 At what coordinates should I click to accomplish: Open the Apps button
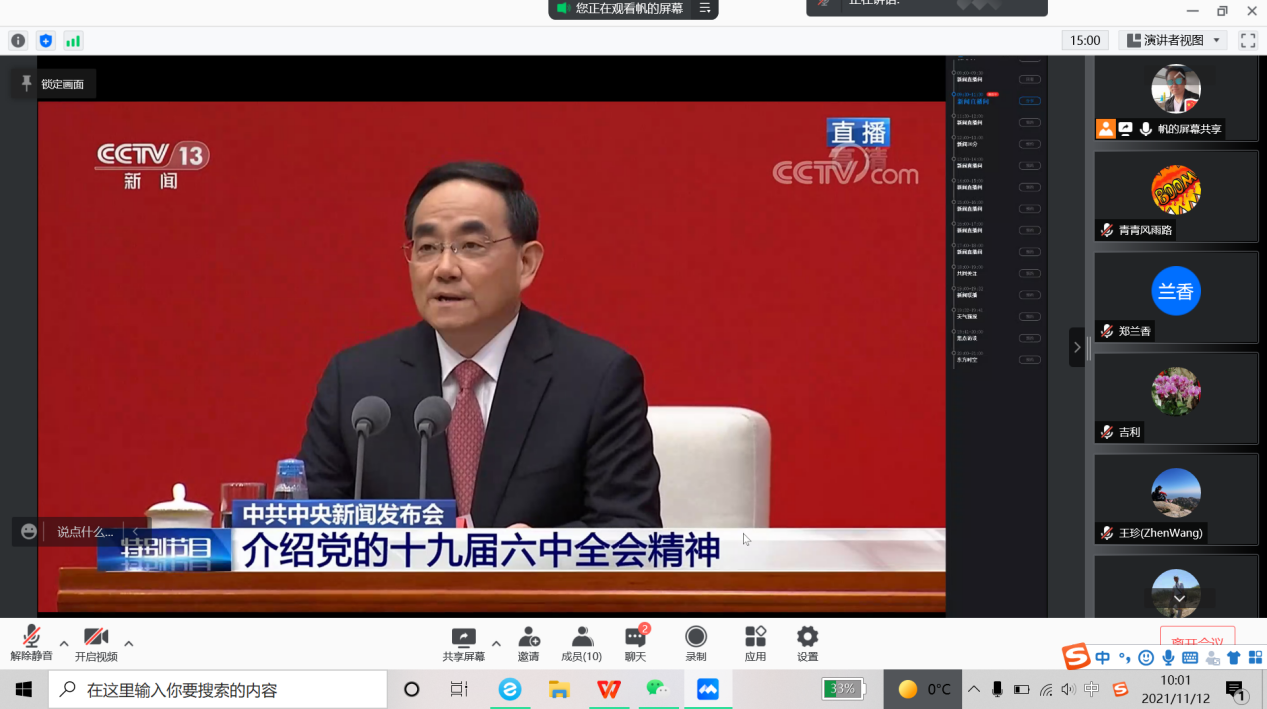(755, 643)
